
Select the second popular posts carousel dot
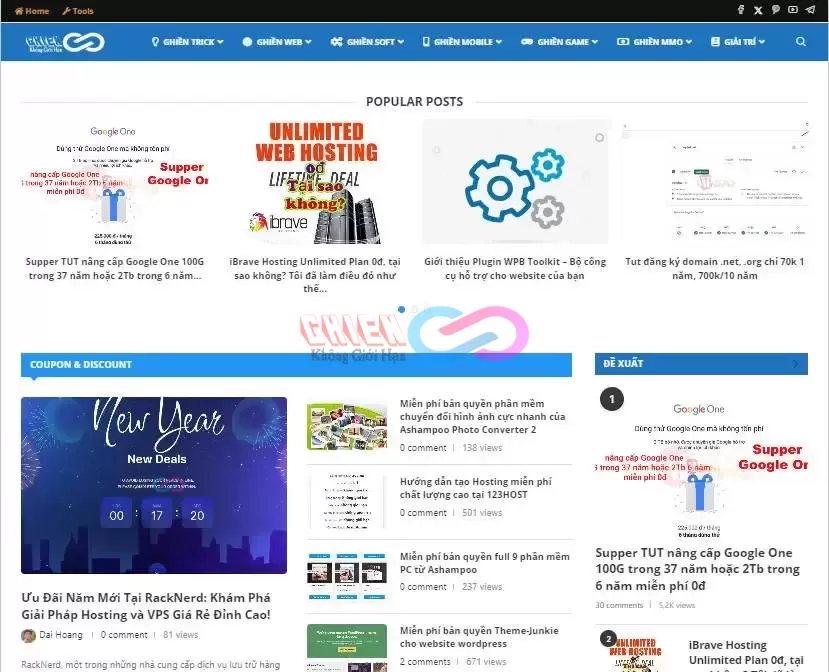click(x=414, y=309)
